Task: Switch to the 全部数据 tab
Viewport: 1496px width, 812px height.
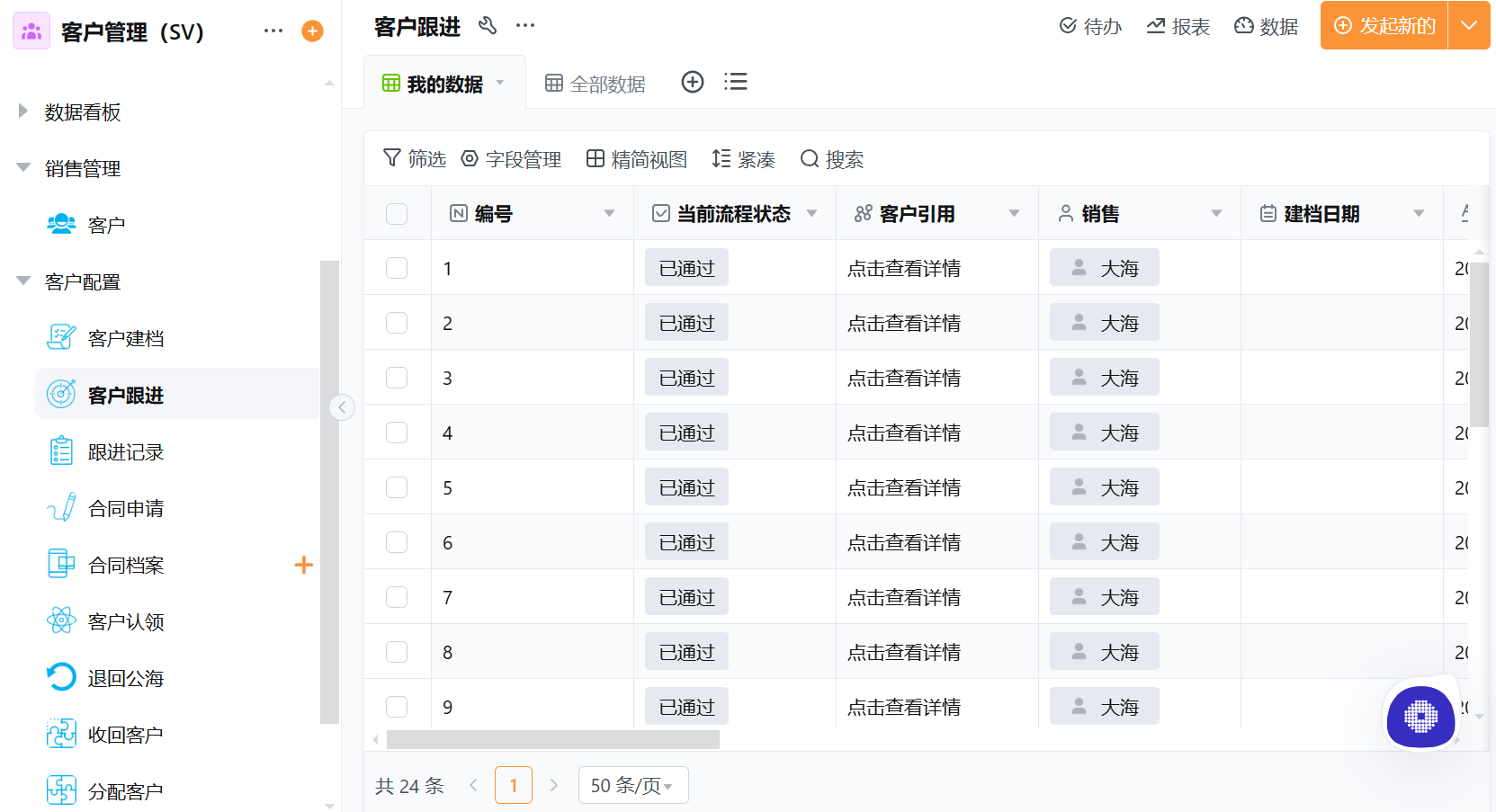Action: pyautogui.click(x=596, y=83)
